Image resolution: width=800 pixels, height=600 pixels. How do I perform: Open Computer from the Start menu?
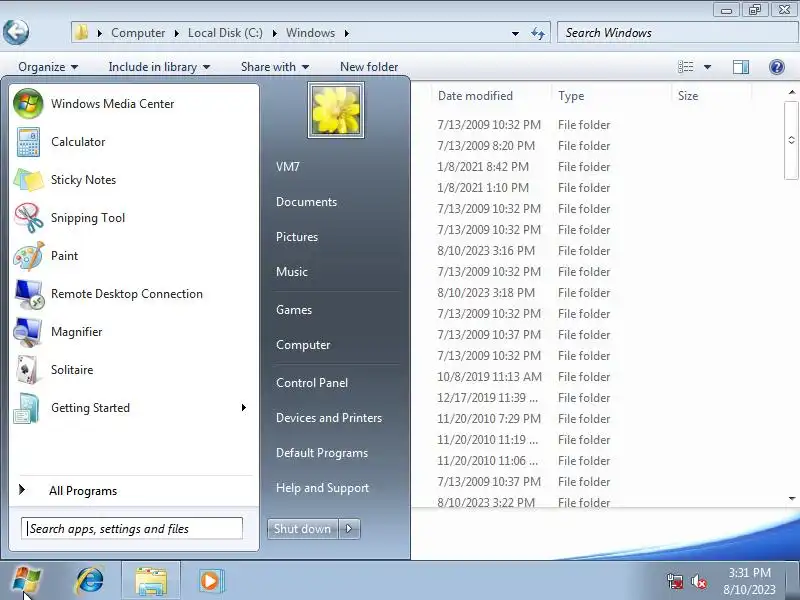[303, 345]
